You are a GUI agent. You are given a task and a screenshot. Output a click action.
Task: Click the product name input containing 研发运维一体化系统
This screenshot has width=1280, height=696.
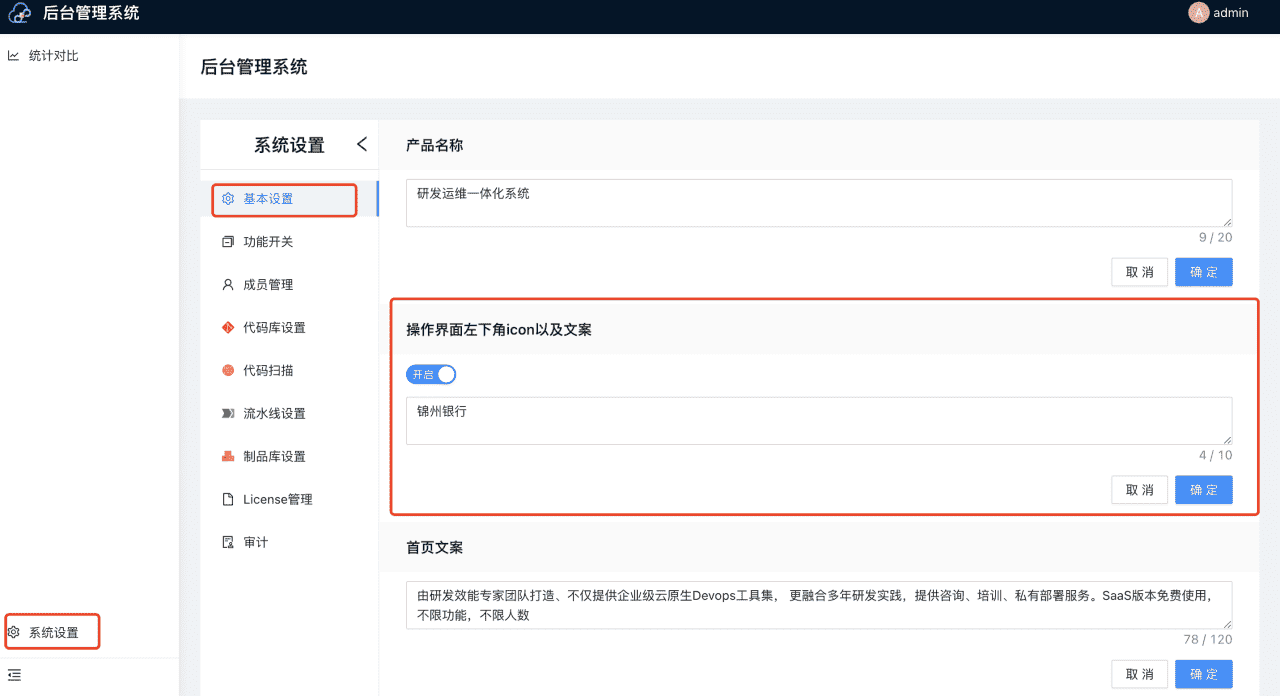click(818, 202)
